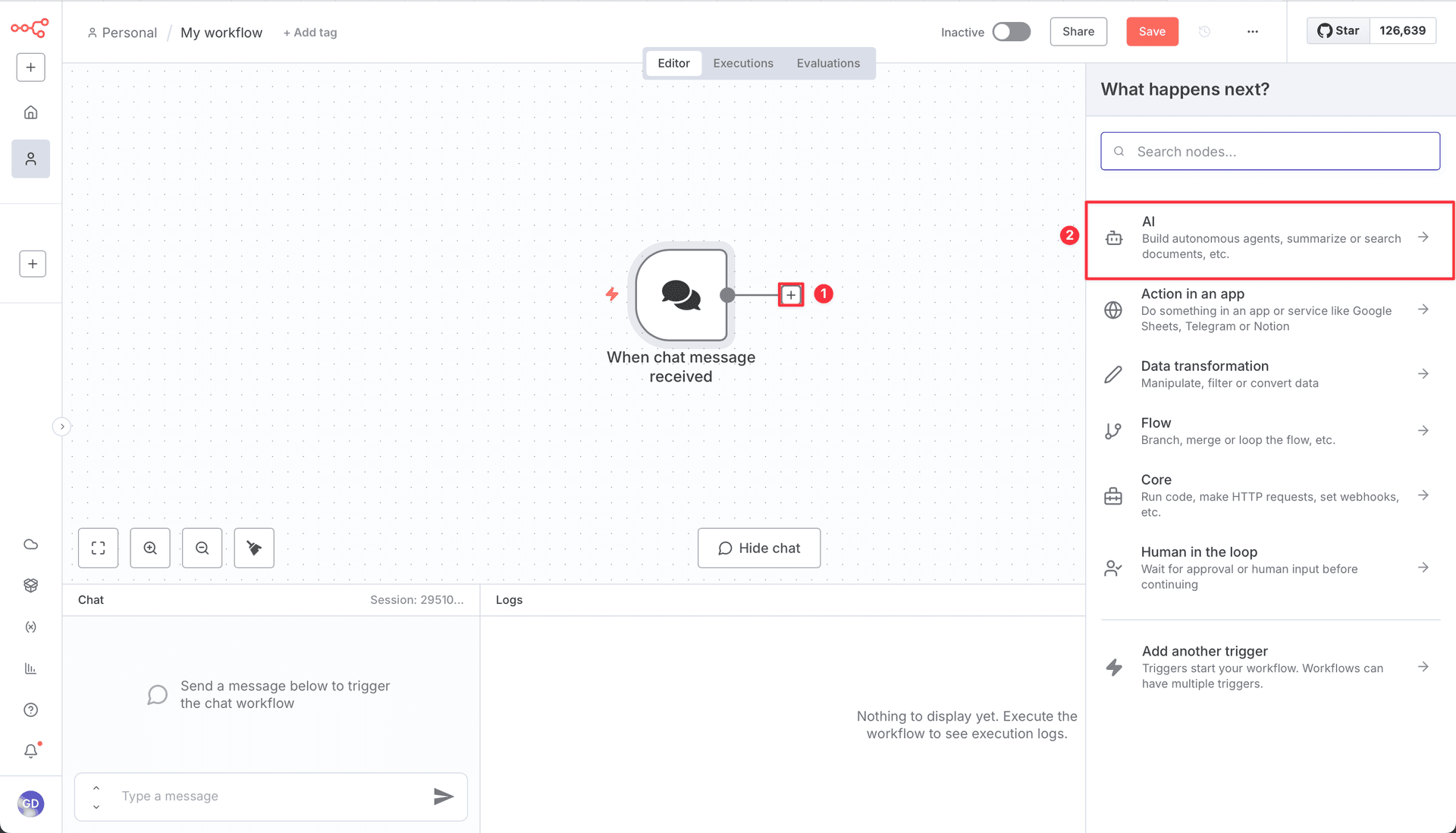1456x833 pixels.
Task: Open the Insights chart icon
Action: tap(30, 668)
